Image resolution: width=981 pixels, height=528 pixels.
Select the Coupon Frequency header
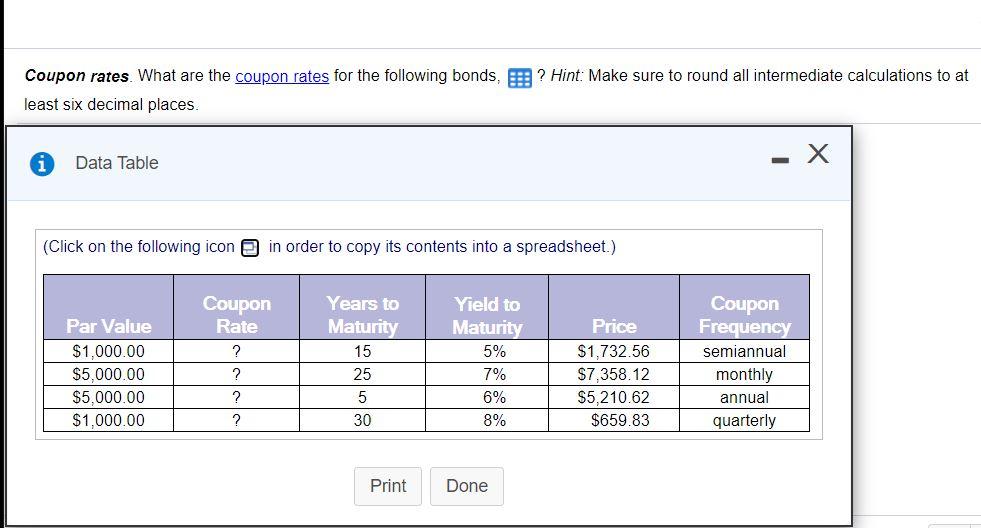click(x=745, y=307)
